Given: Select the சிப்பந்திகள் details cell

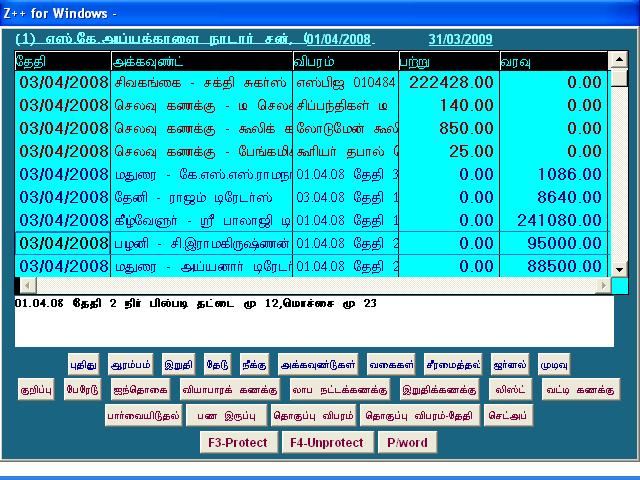Looking at the screenshot, I should (x=346, y=105).
